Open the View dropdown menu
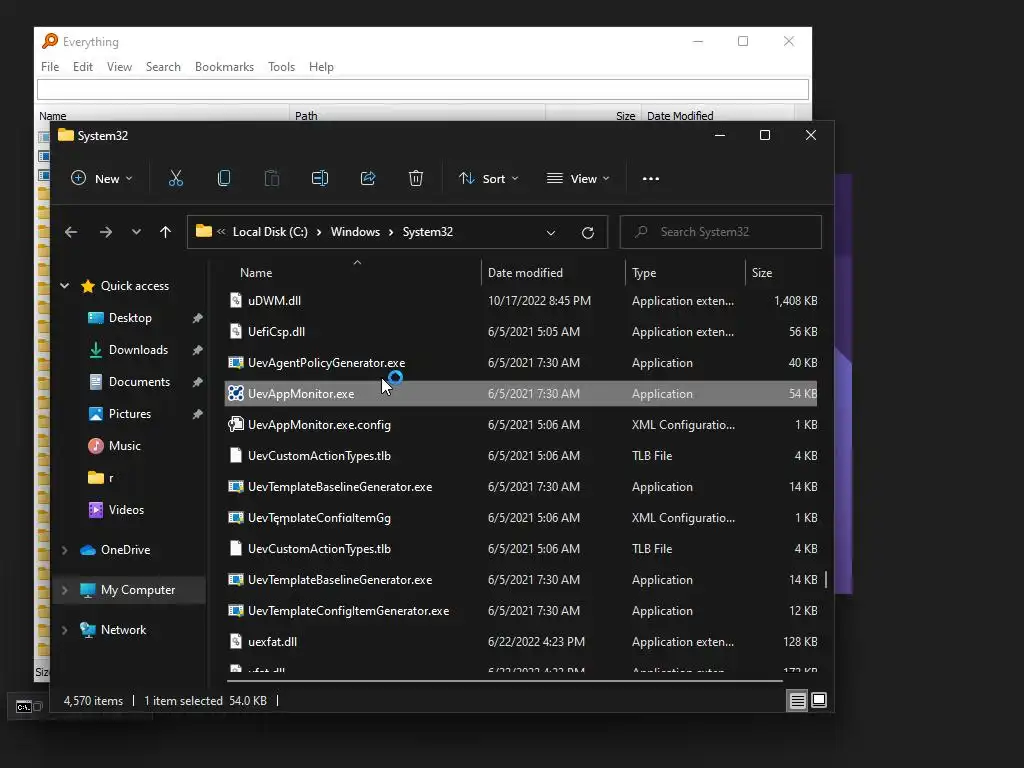Screen dimensions: 1024x768 click(x=579, y=178)
